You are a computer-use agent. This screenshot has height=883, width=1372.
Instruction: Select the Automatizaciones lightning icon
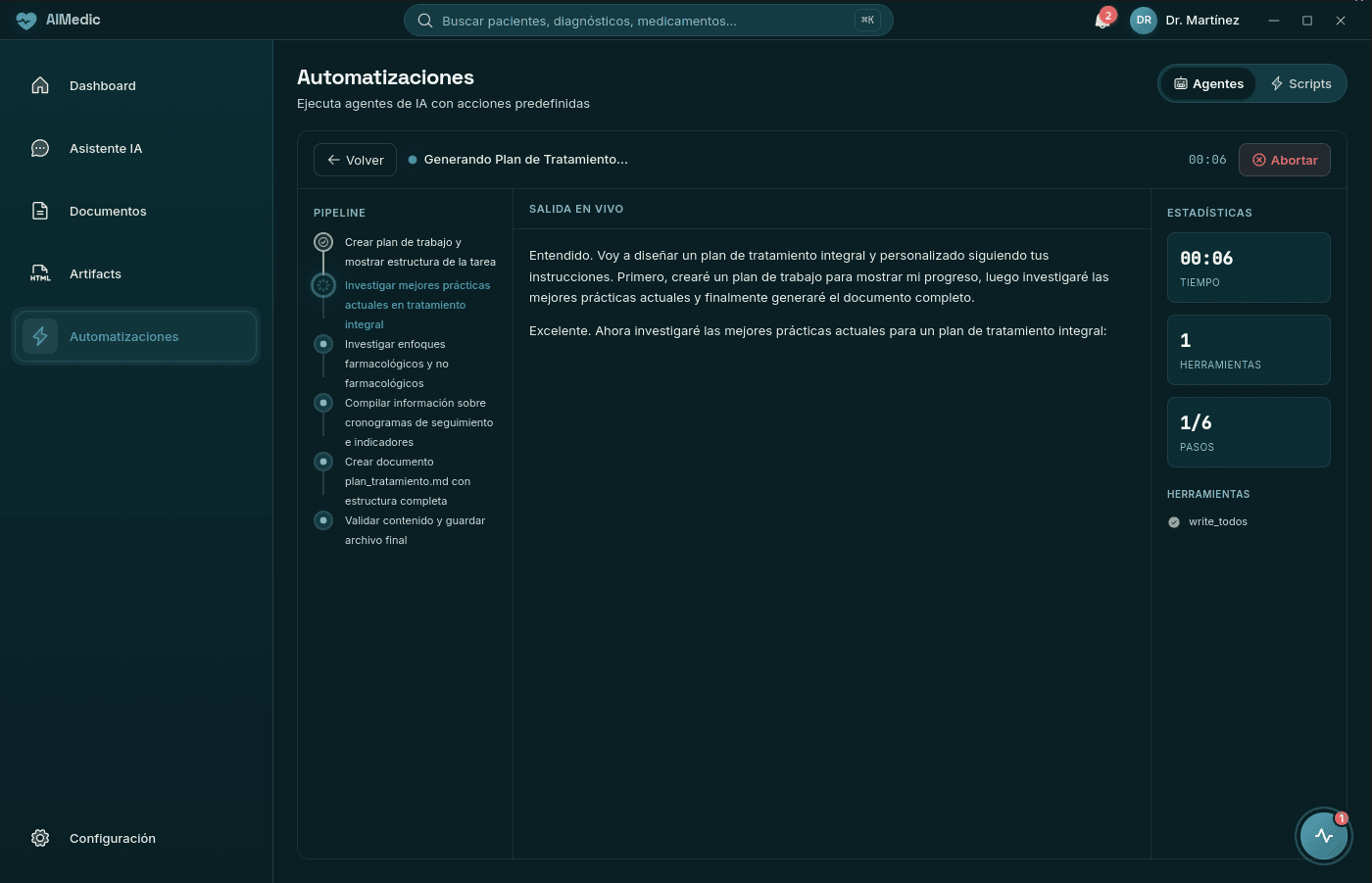pos(39,336)
